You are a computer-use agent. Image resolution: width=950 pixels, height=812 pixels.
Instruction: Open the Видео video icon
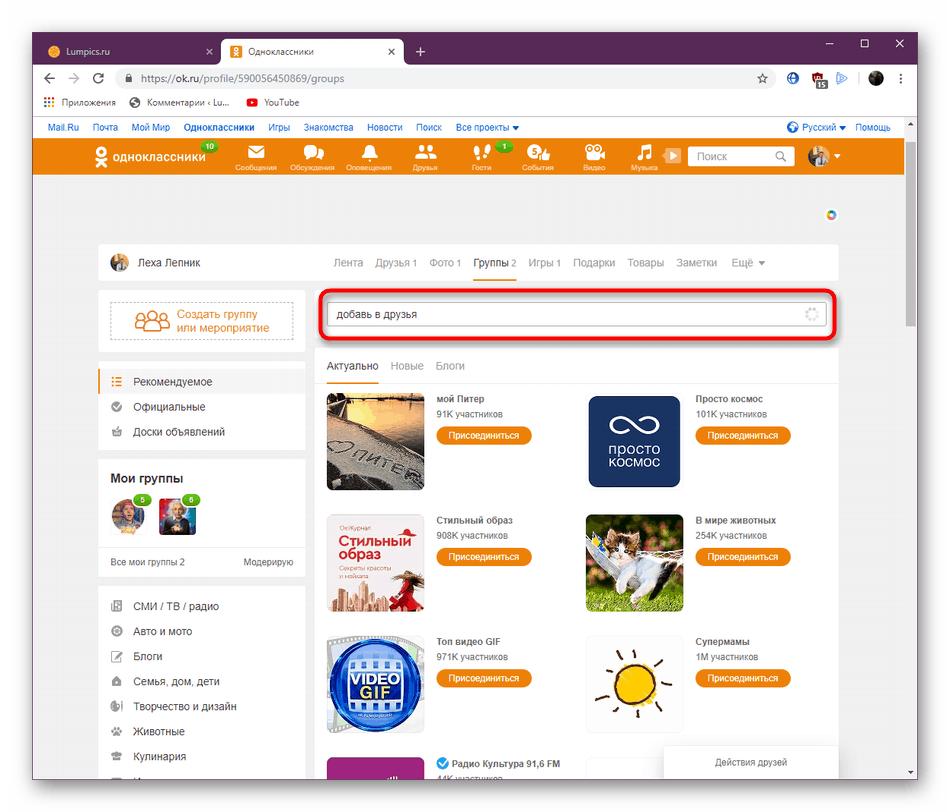tap(594, 157)
